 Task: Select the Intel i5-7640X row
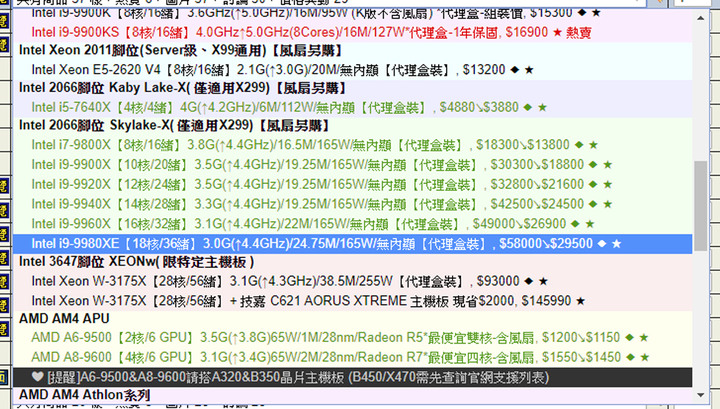click(x=352, y=107)
